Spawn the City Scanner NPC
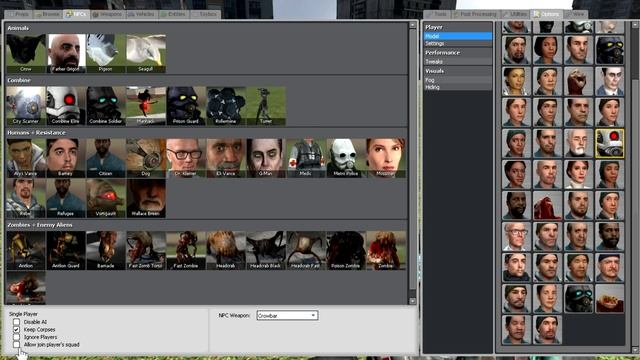 pos(26,106)
